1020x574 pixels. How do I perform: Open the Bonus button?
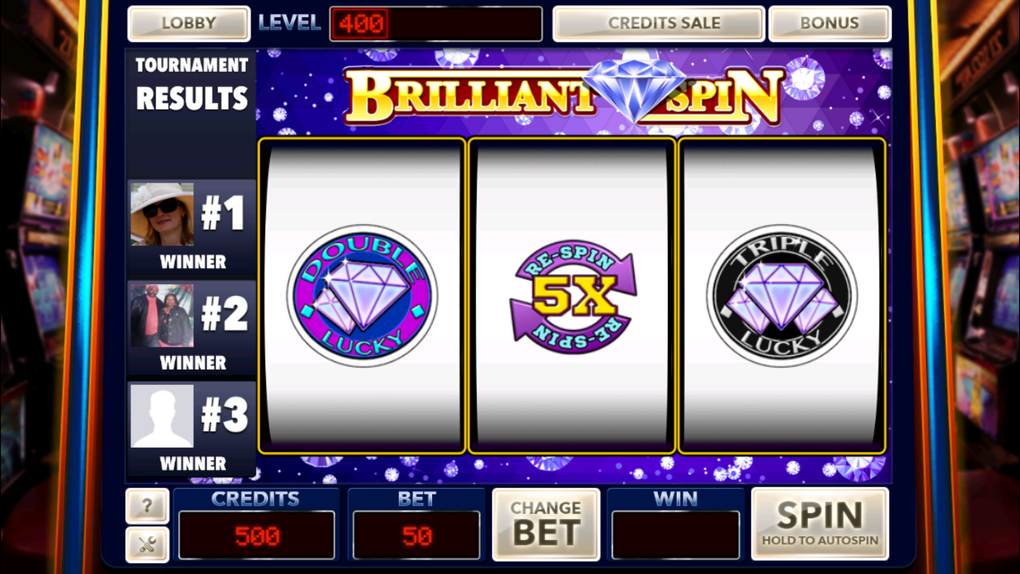click(x=829, y=23)
